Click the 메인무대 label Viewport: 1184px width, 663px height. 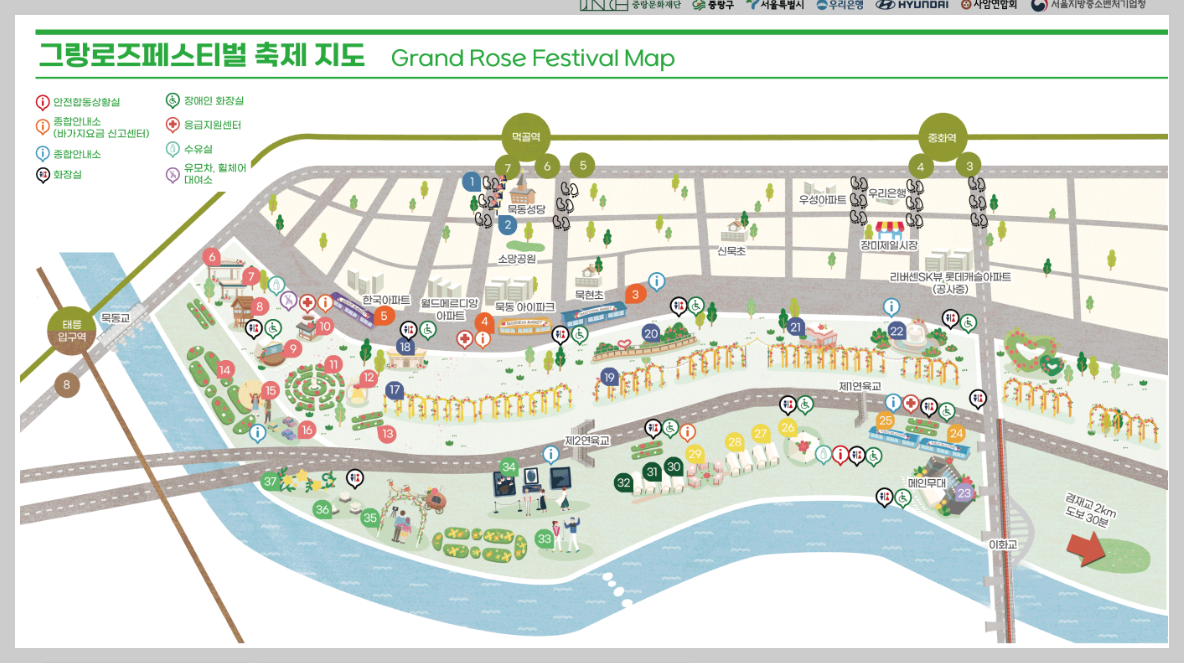pyautogui.click(x=926, y=483)
